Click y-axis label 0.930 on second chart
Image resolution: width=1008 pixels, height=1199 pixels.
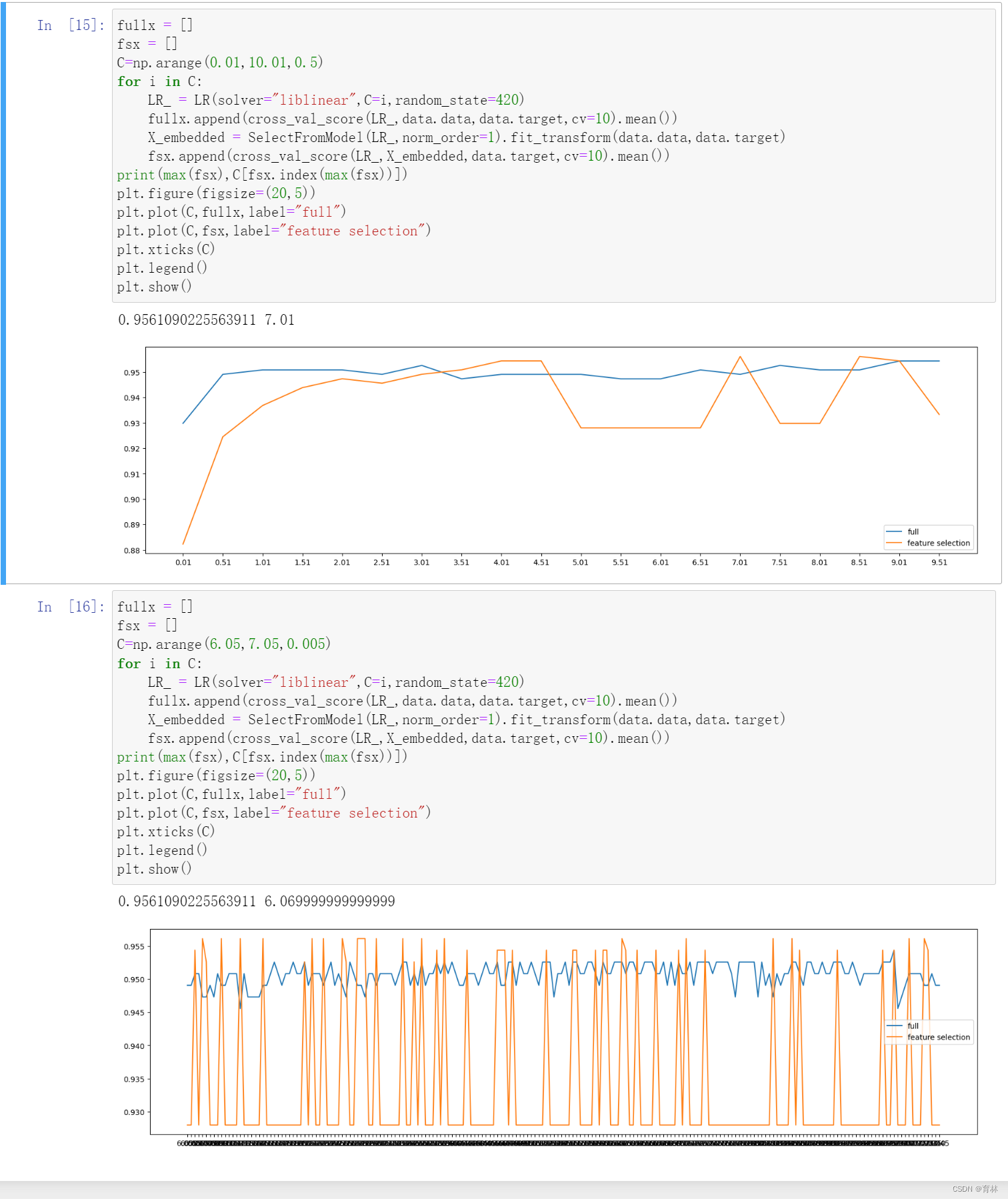tap(133, 1112)
